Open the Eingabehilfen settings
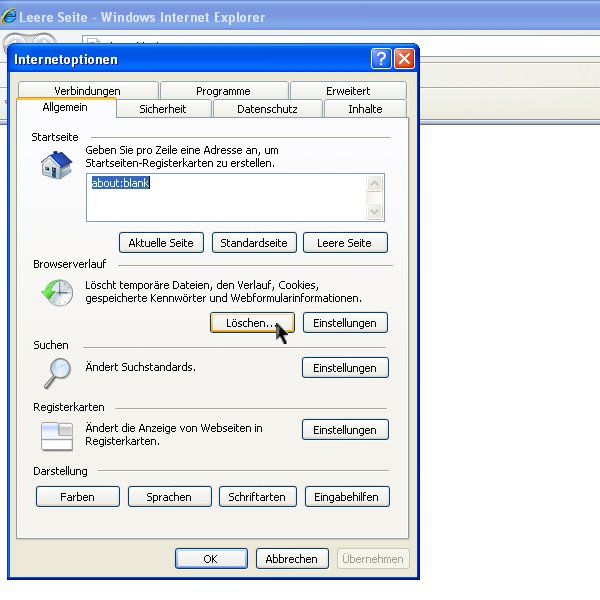Image resolution: width=600 pixels, height=600 pixels. coord(347,497)
